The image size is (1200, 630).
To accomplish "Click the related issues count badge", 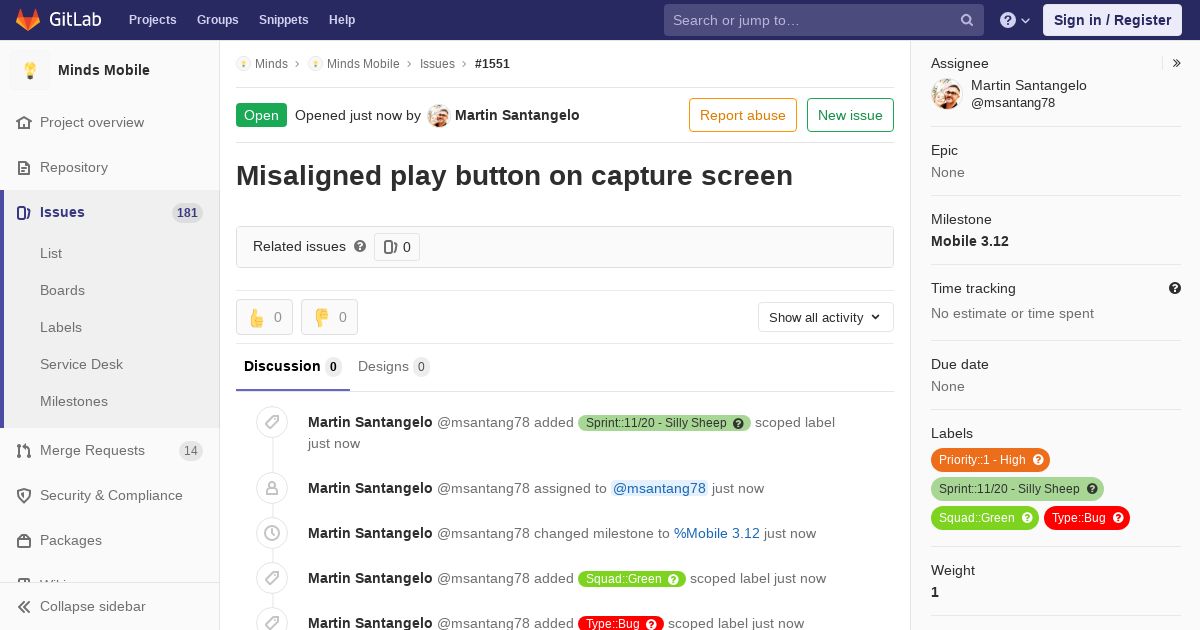I will (397, 247).
